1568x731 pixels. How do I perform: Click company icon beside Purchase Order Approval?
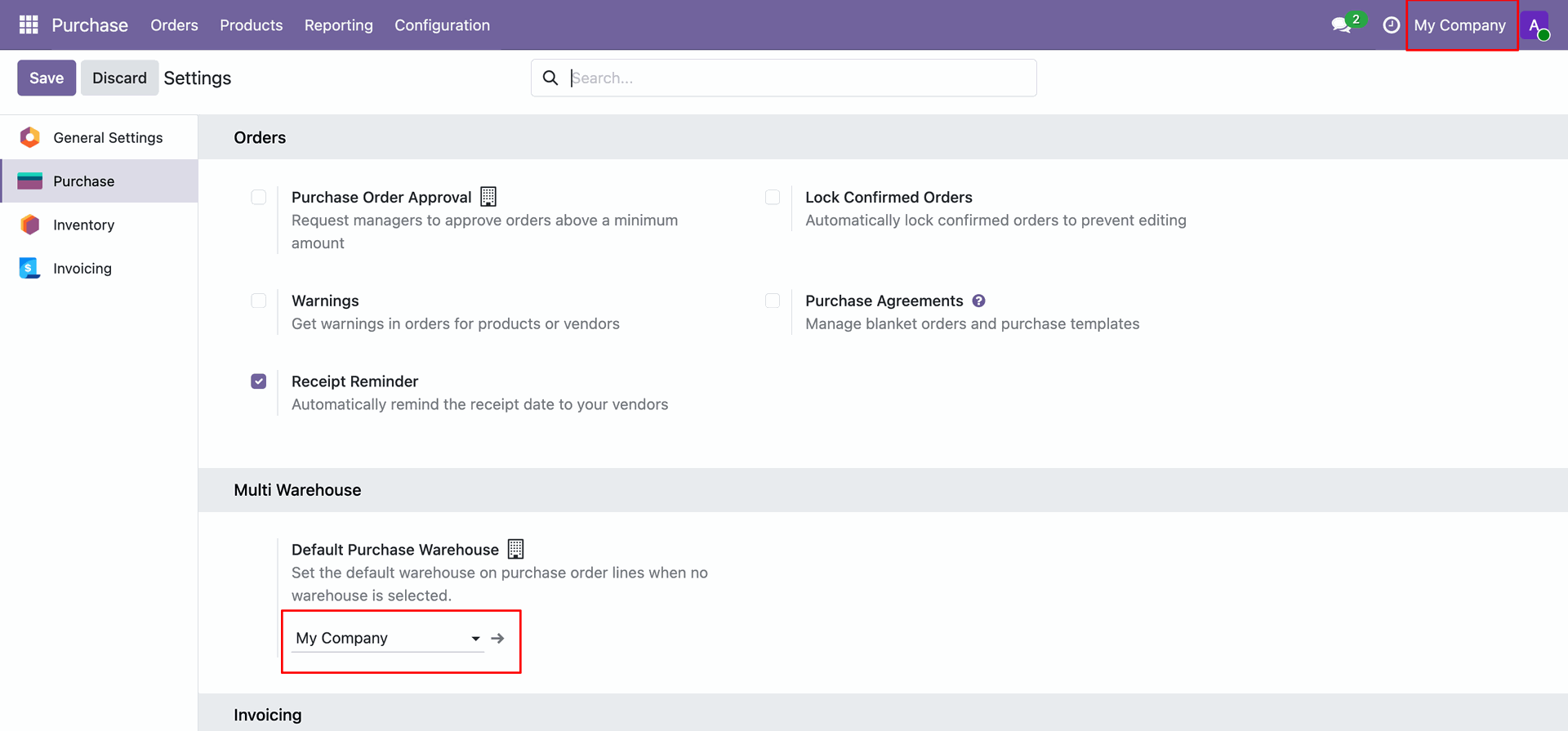coord(488,197)
